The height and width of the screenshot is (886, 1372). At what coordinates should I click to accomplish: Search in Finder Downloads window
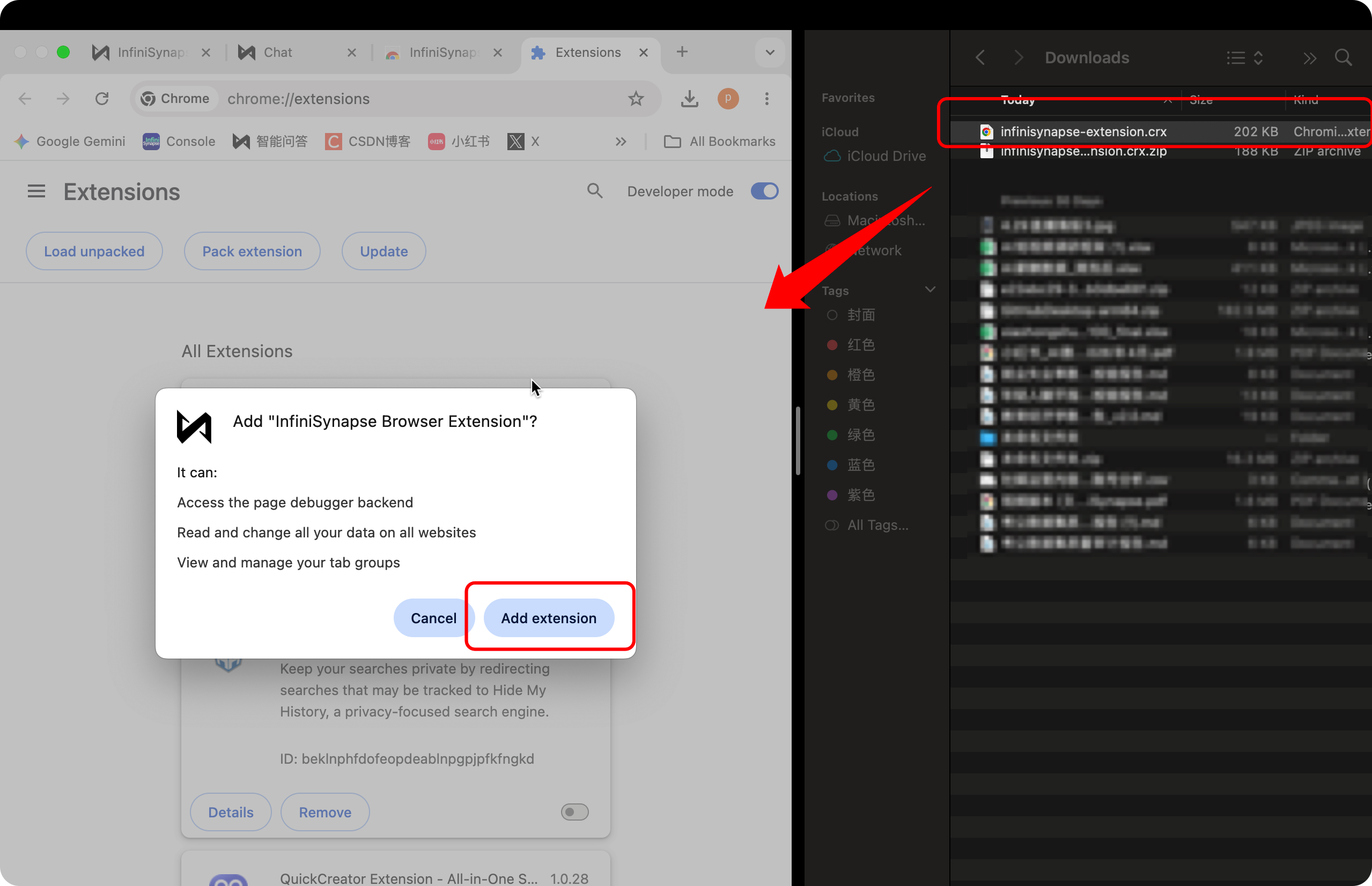[x=1343, y=57]
